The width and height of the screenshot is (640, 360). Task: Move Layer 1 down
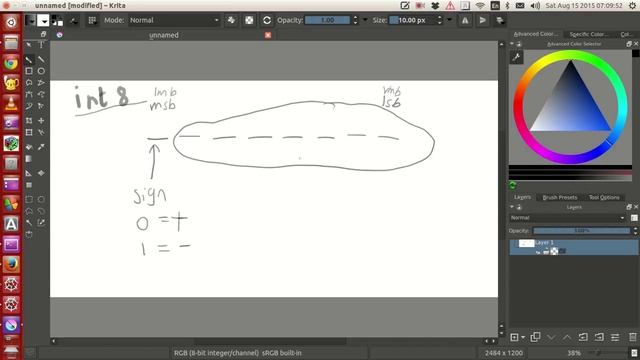click(551, 337)
